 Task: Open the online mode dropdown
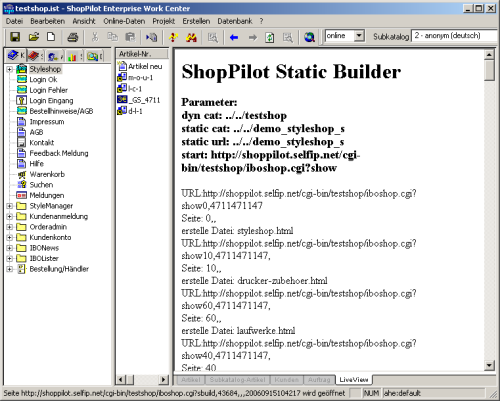359,35
